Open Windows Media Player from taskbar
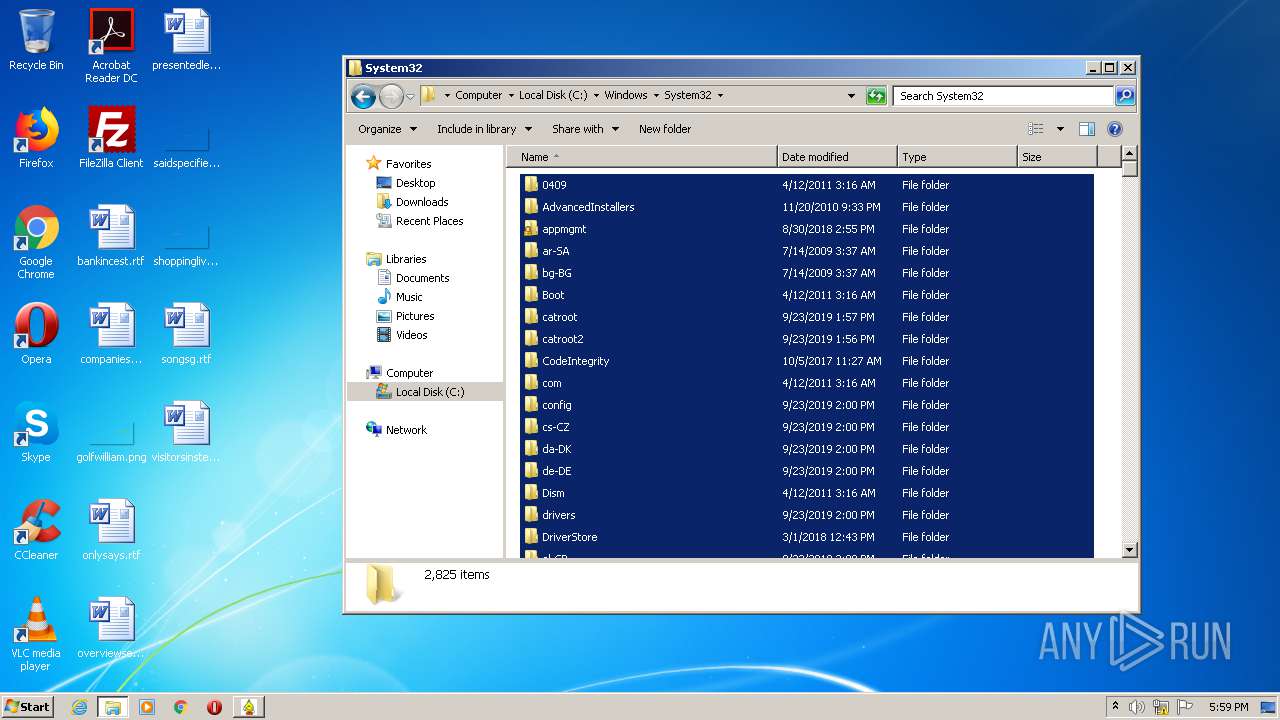The height and width of the screenshot is (720, 1280). coord(147,707)
